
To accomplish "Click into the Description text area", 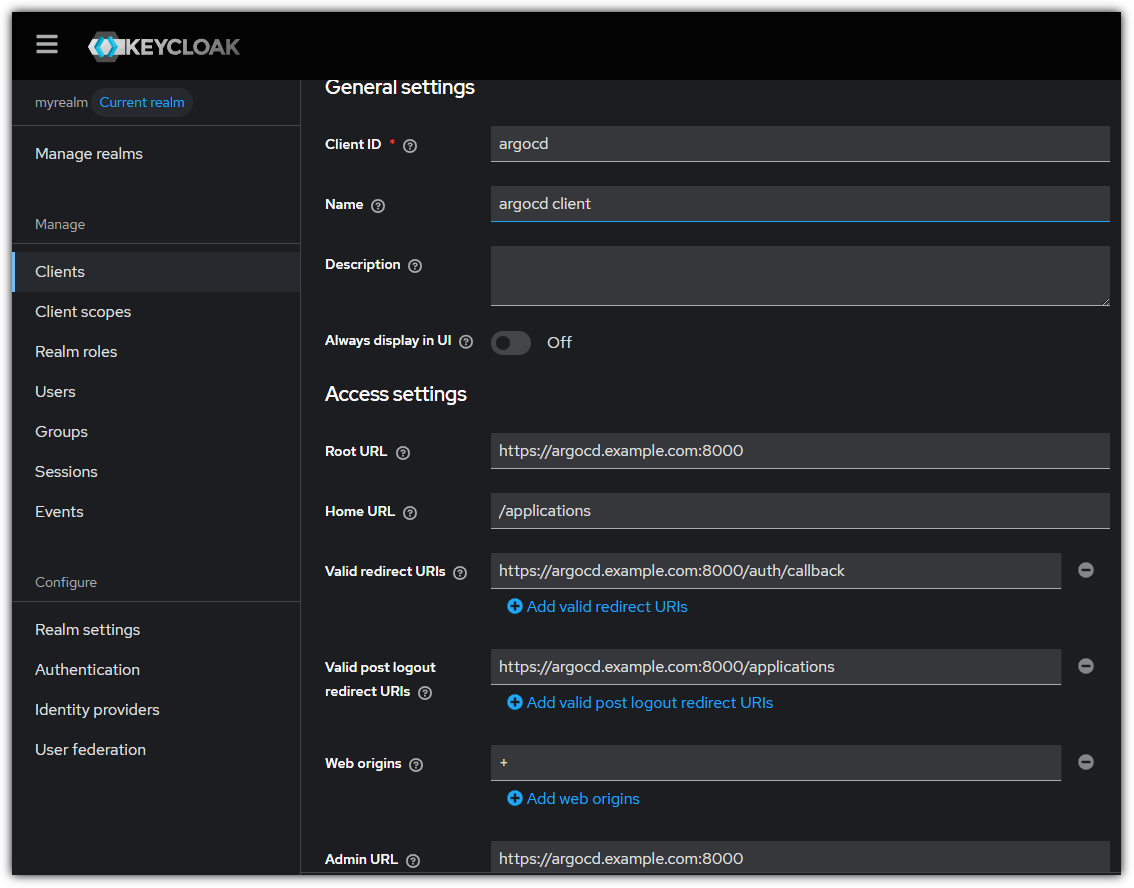I will pos(800,276).
